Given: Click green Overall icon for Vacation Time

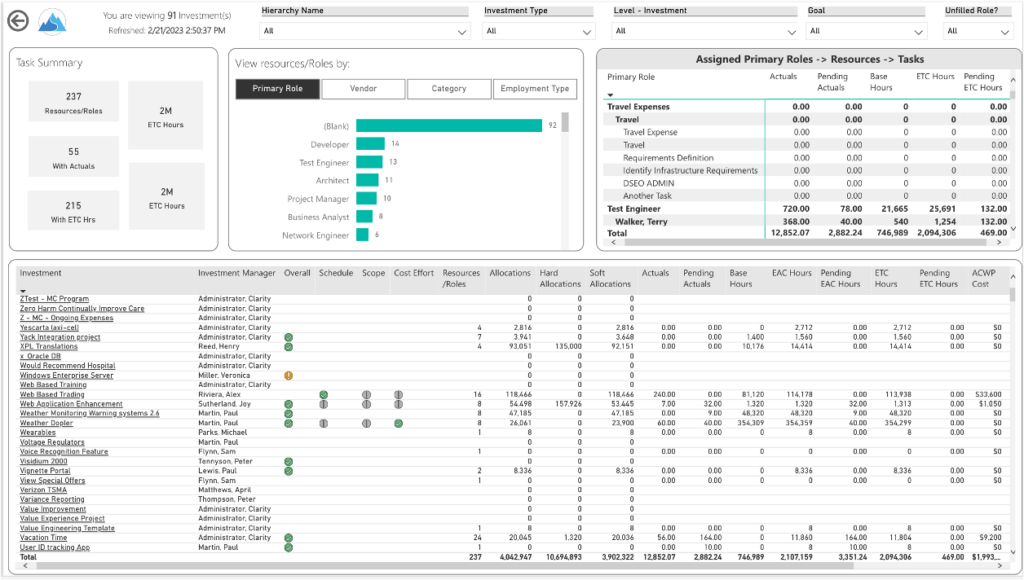Looking at the screenshot, I should point(289,538).
